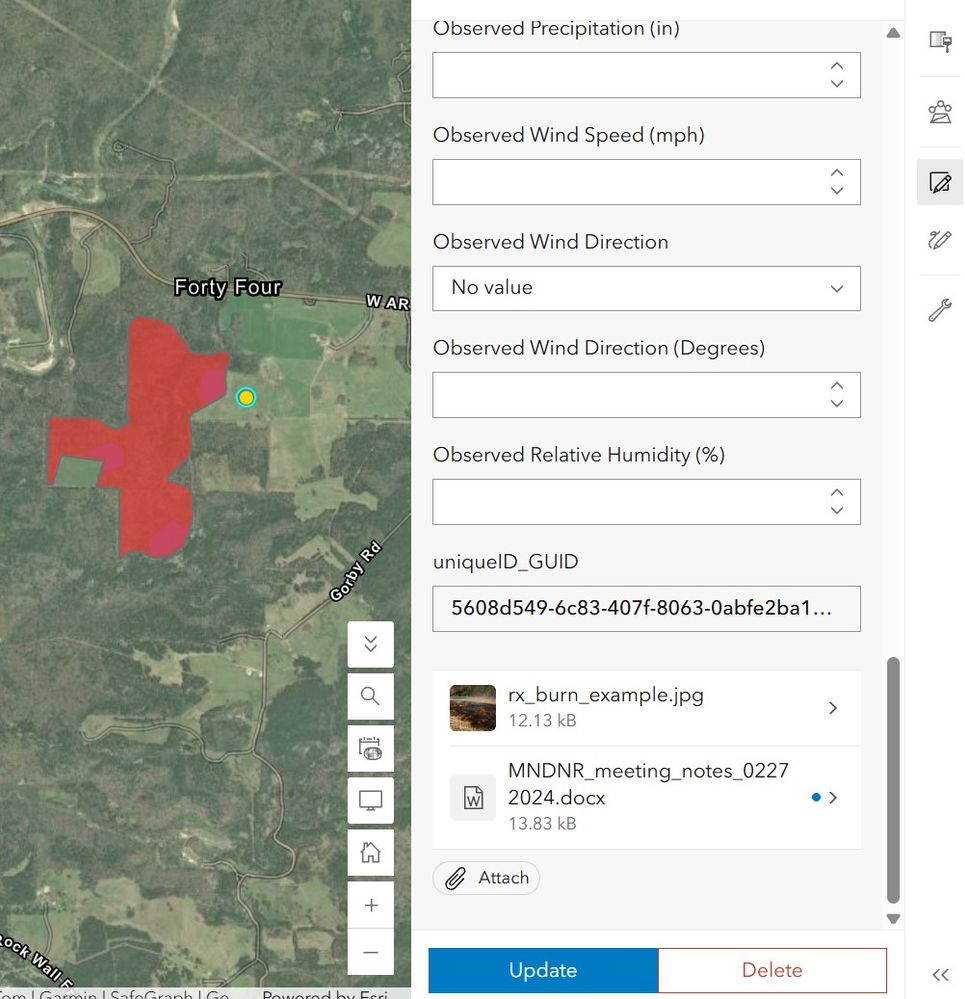Screen dimensions: 965x999
Task: Zoom in with the plus button
Action: pos(370,905)
